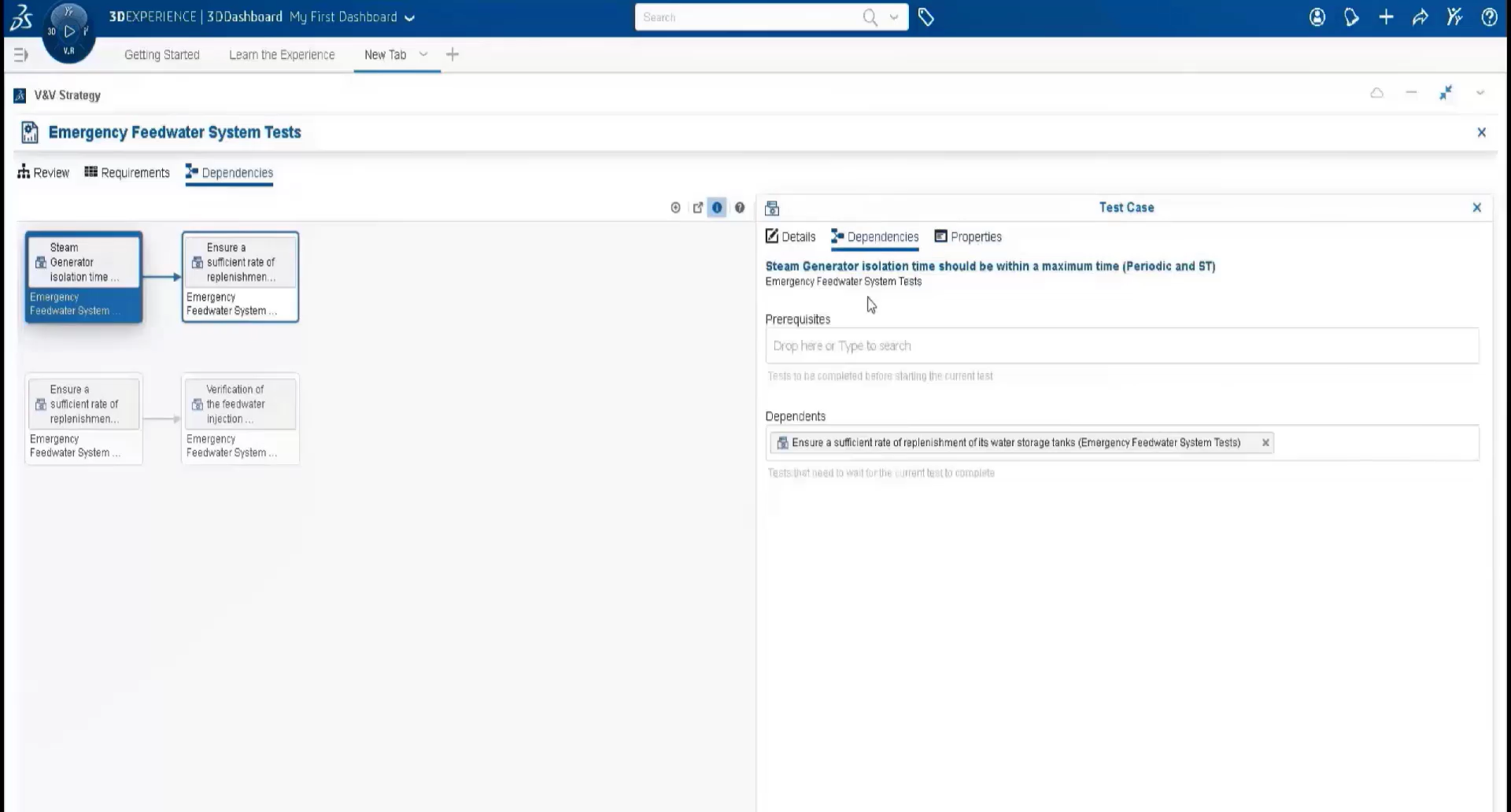Open the New Tab options chevron

click(423, 54)
